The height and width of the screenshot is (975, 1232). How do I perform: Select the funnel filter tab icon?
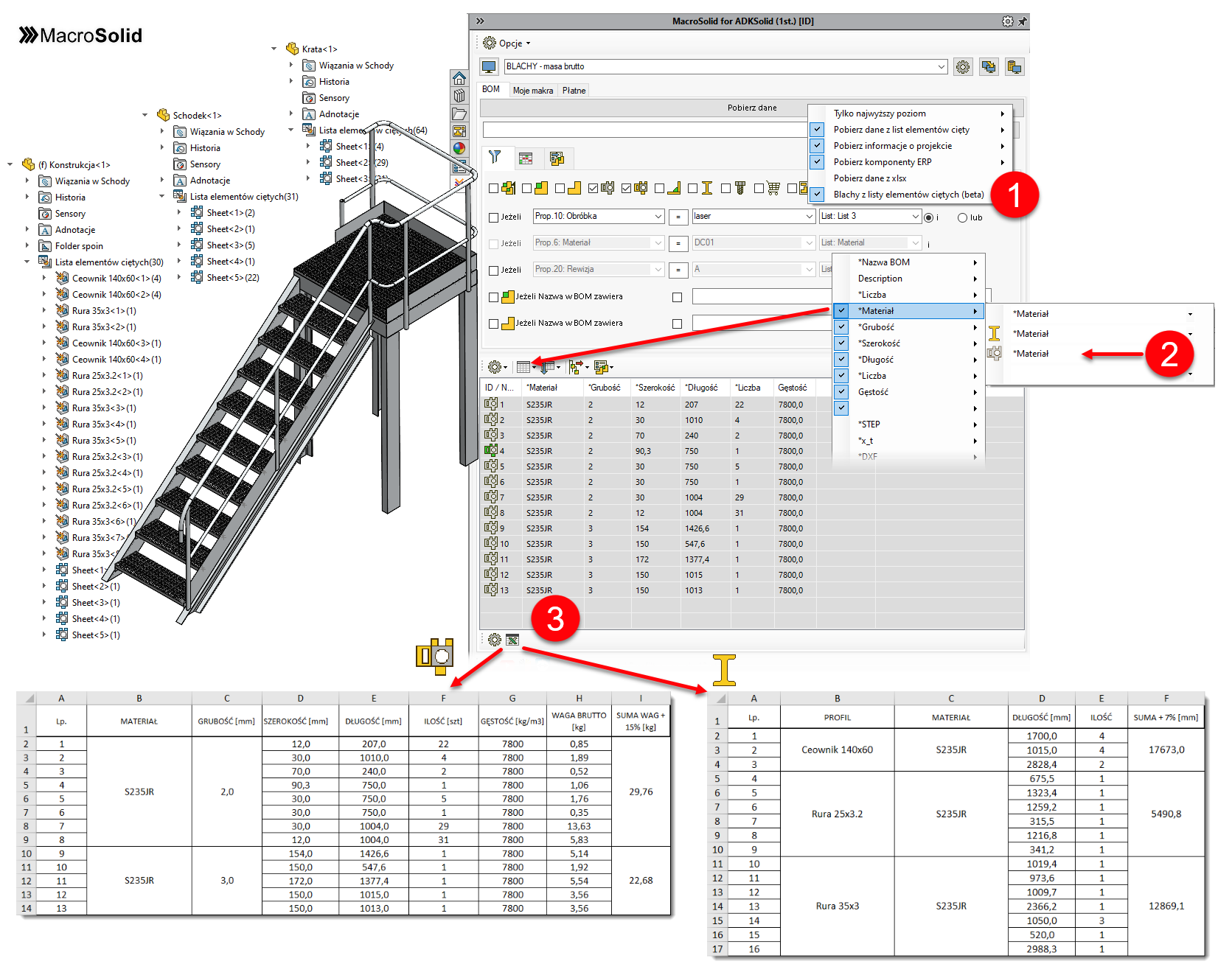pos(495,158)
